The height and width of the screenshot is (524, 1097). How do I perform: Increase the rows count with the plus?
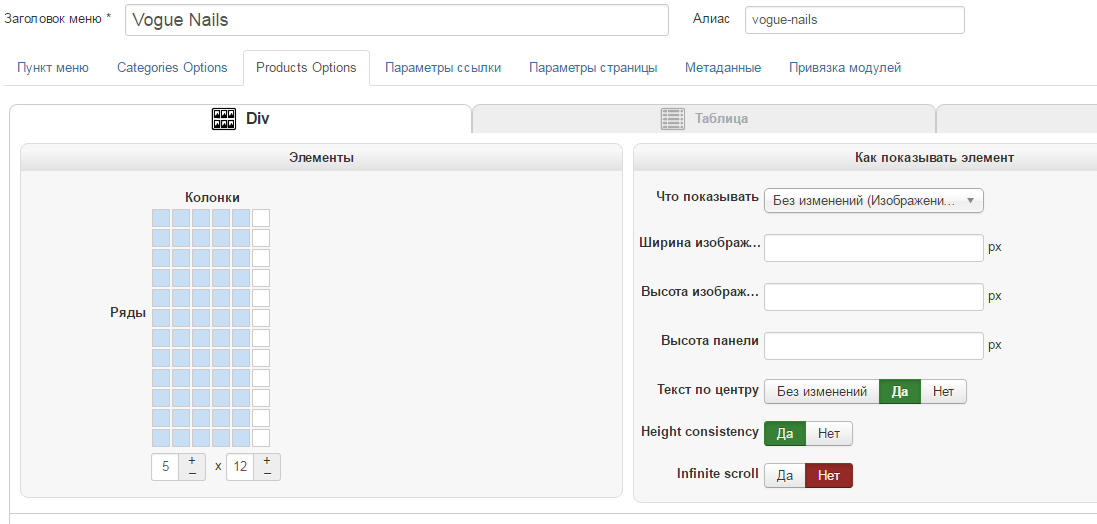[267, 461]
